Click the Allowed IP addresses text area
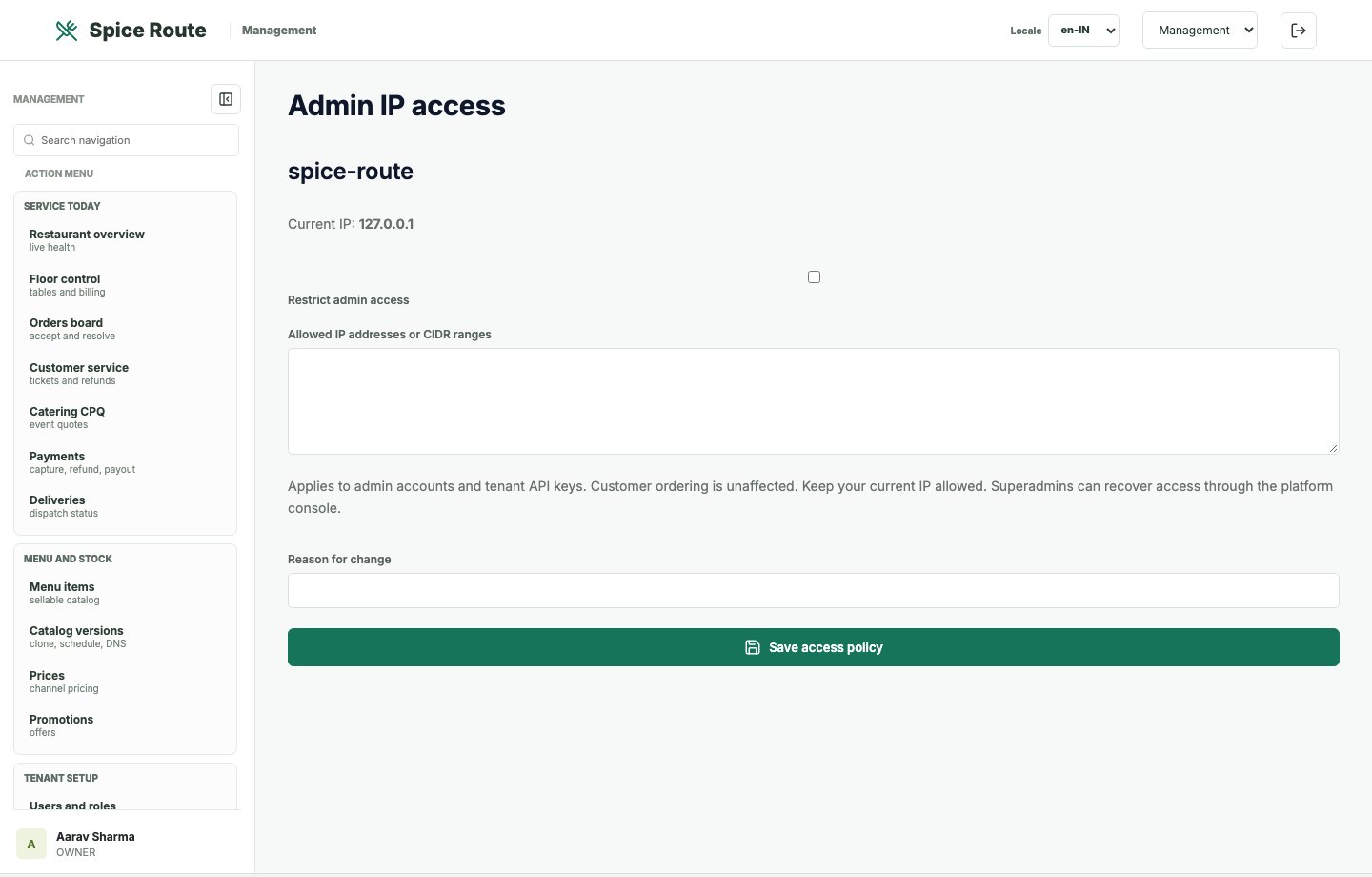This screenshot has width=1372, height=877. pos(814,401)
